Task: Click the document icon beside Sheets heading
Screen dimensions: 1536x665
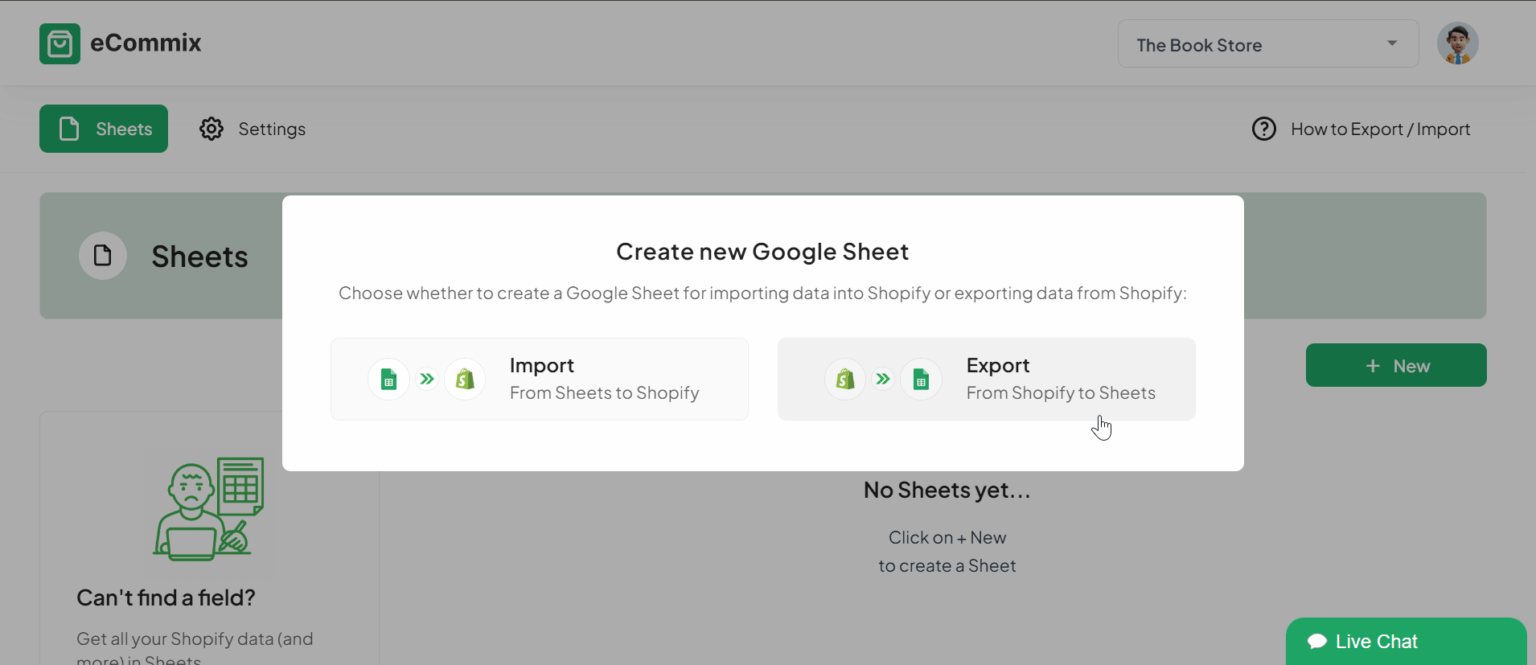Action: [103, 256]
